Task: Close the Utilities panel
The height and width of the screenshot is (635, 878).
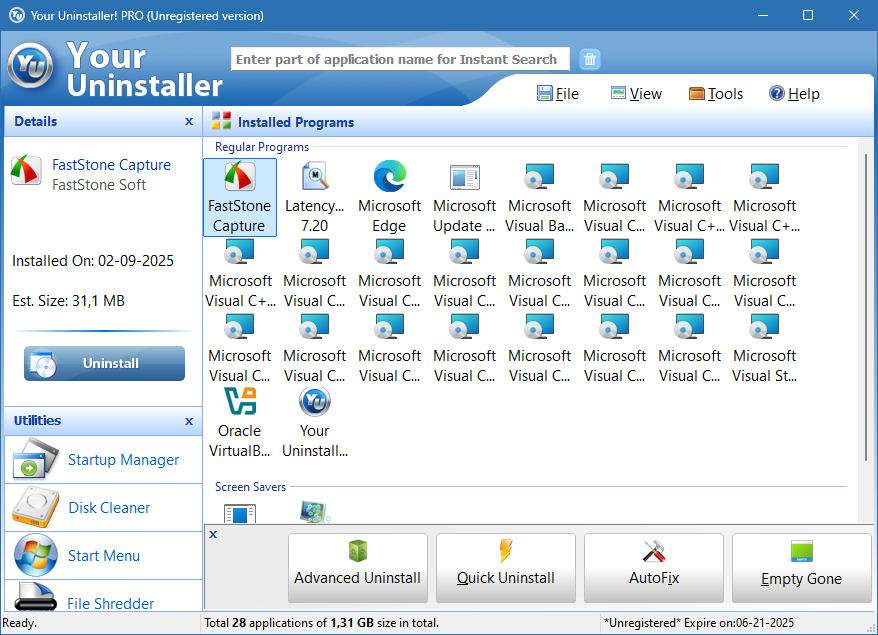Action: 189,421
